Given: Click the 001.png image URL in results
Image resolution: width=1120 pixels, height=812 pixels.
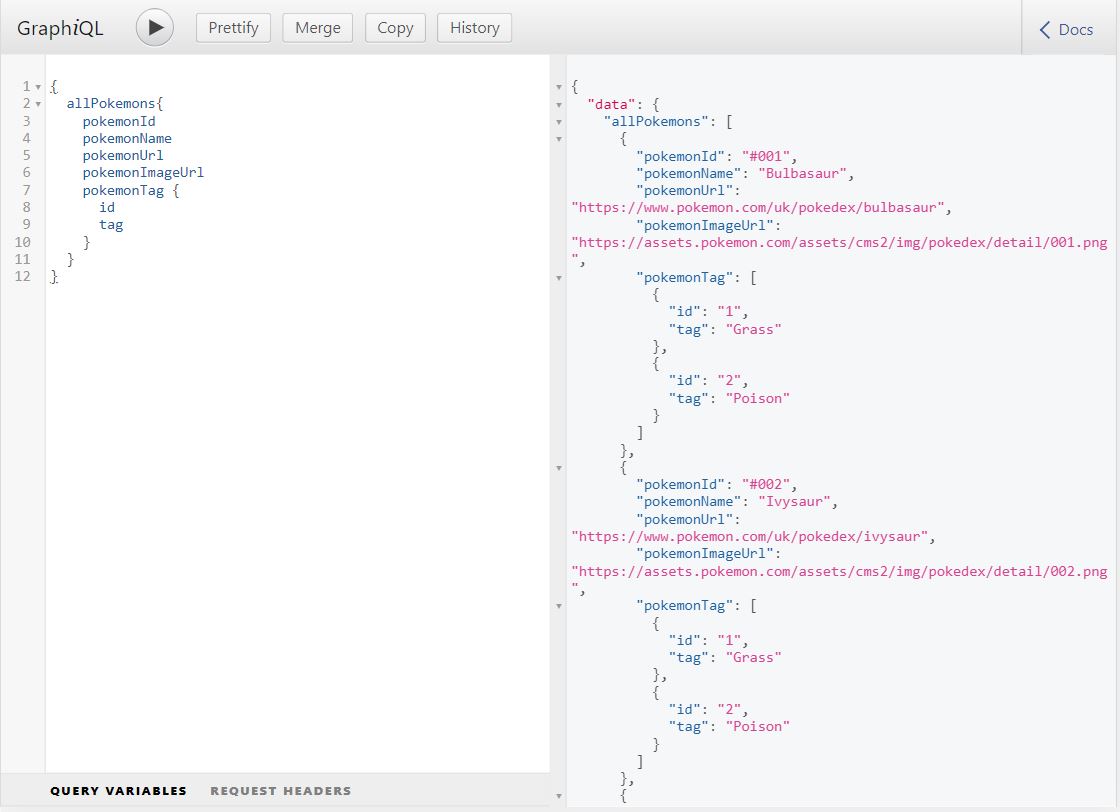Looking at the screenshot, I should click(839, 243).
